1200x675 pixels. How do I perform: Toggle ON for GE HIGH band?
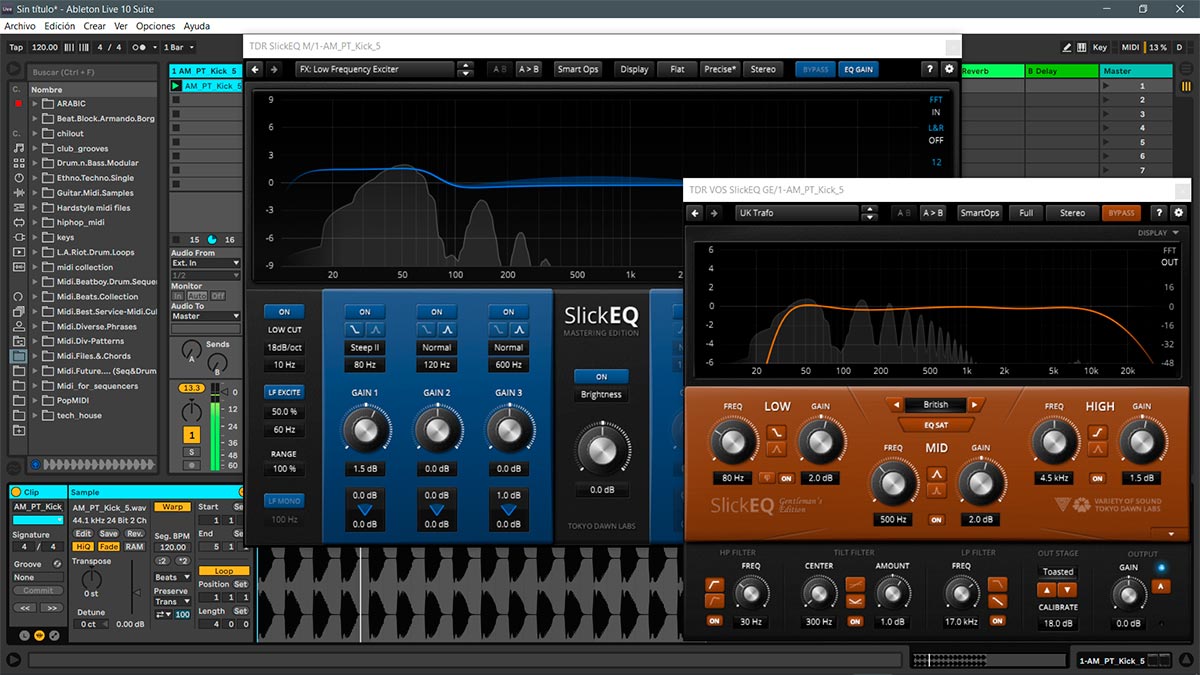pyautogui.click(x=1097, y=478)
